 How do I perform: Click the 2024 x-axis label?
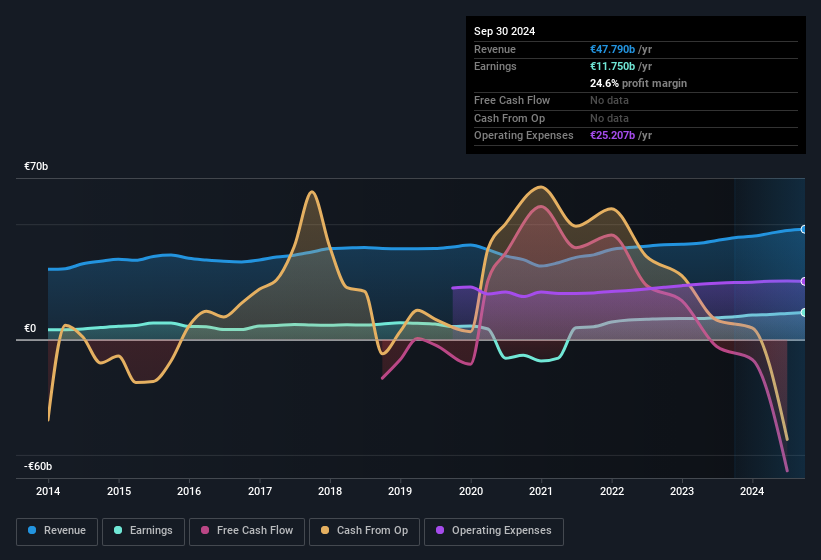click(752, 491)
